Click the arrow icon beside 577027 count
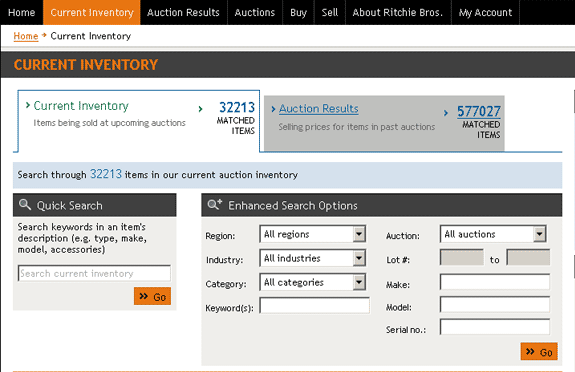 click(446, 113)
